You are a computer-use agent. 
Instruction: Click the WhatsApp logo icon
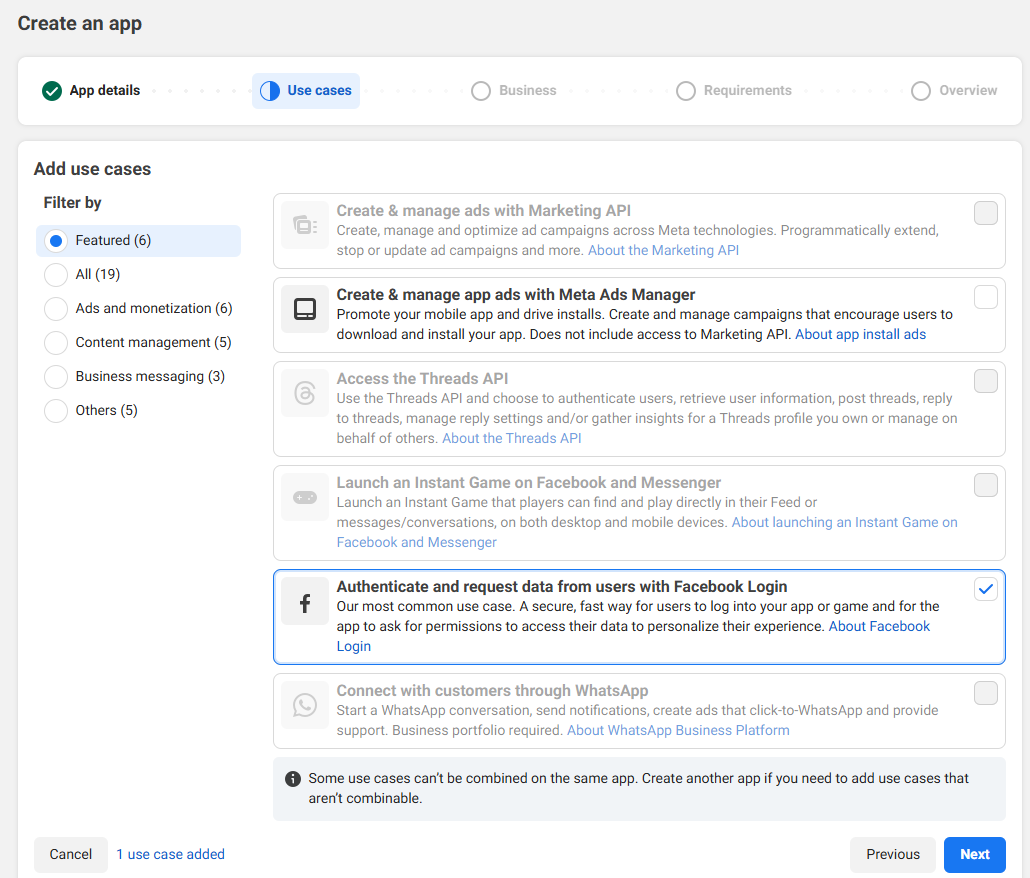305,705
